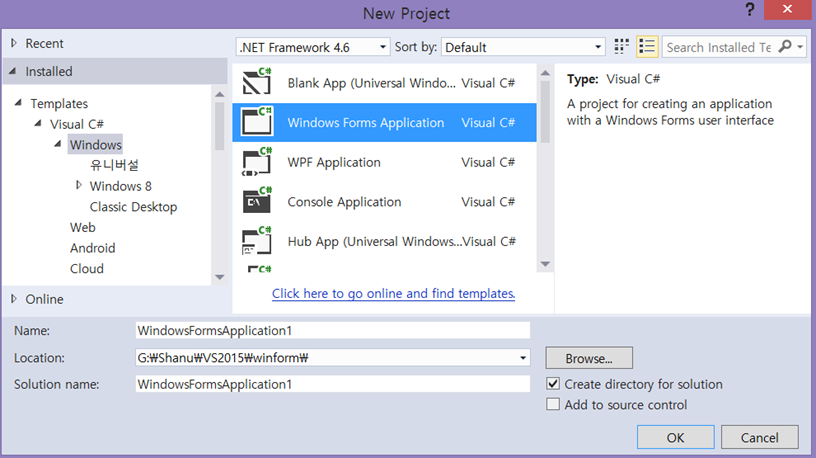Enable Add to source control
The height and width of the screenshot is (458, 816).
point(553,405)
